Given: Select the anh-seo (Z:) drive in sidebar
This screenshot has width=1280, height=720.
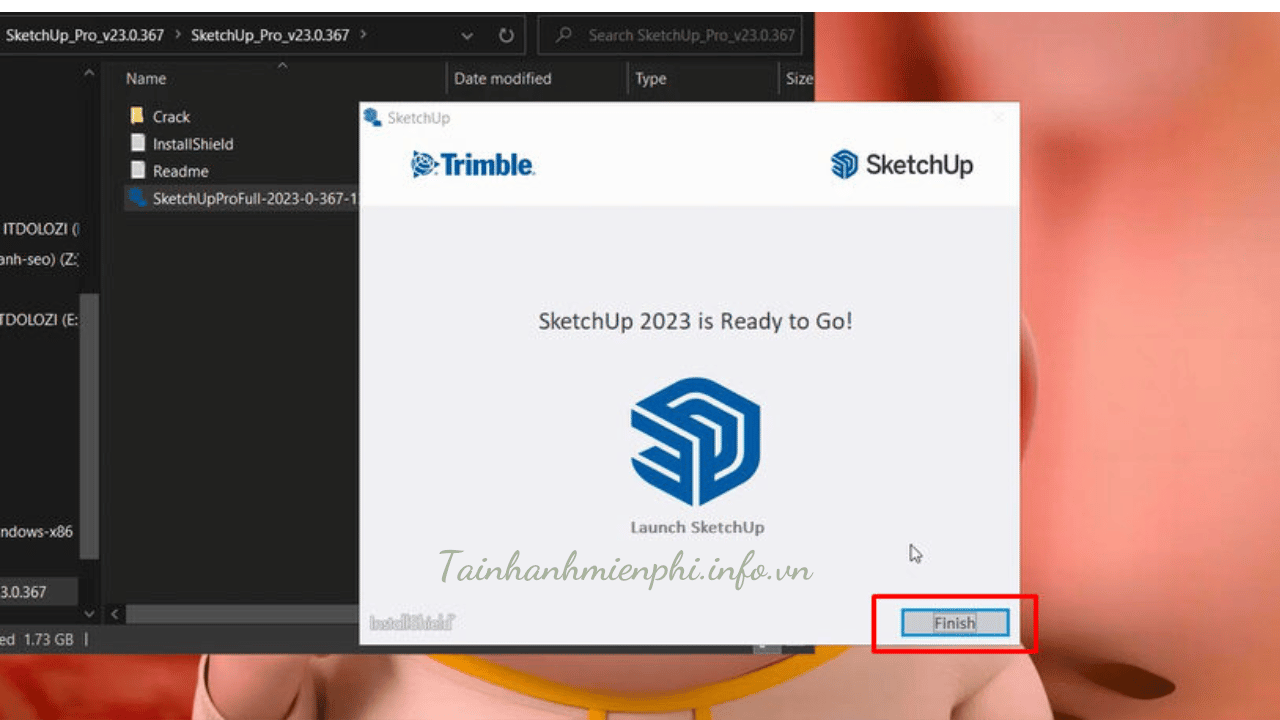Looking at the screenshot, I should tap(40, 259).
